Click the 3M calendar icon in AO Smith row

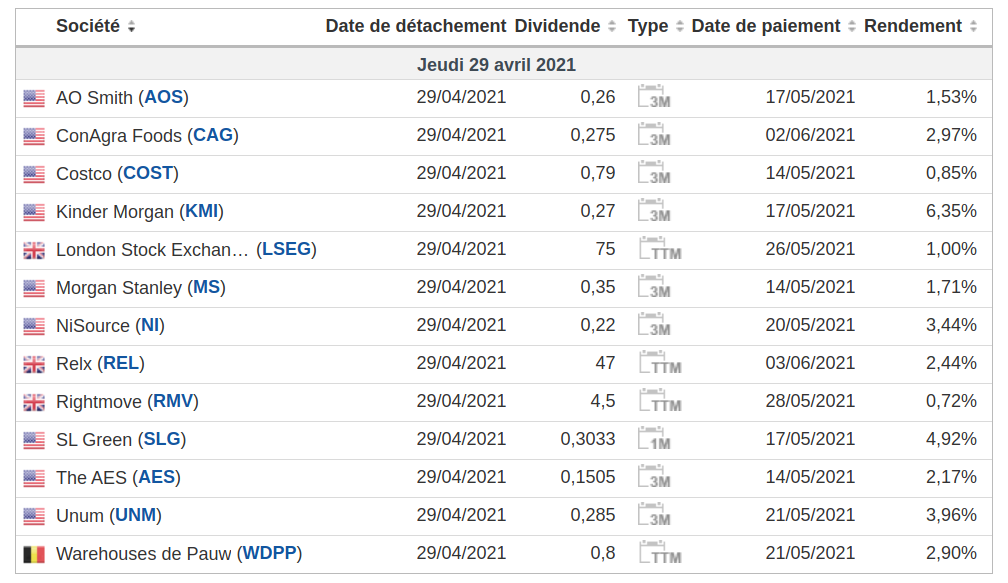click(654, 96)
